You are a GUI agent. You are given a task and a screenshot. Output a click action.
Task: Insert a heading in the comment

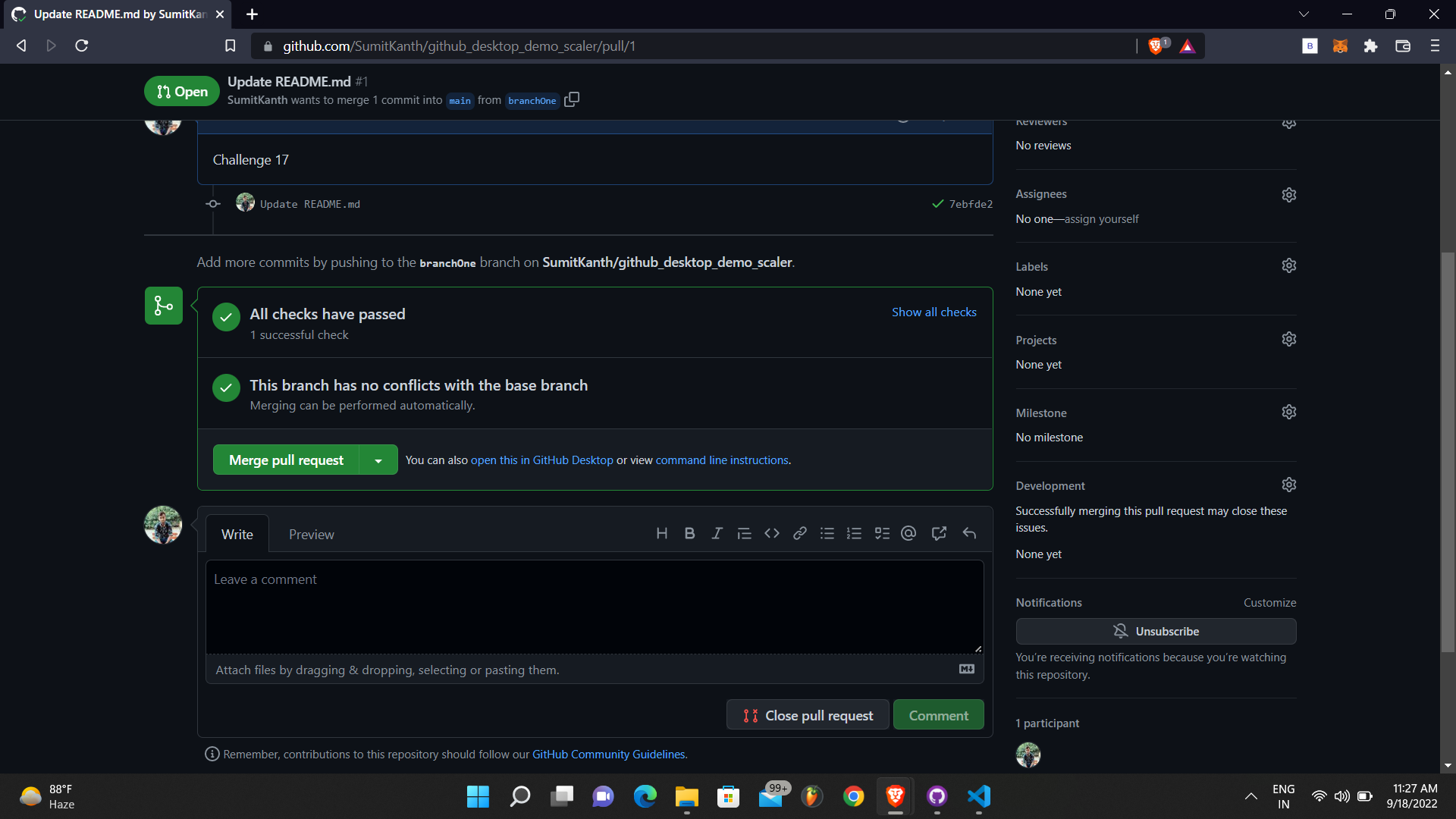[662, 533]
